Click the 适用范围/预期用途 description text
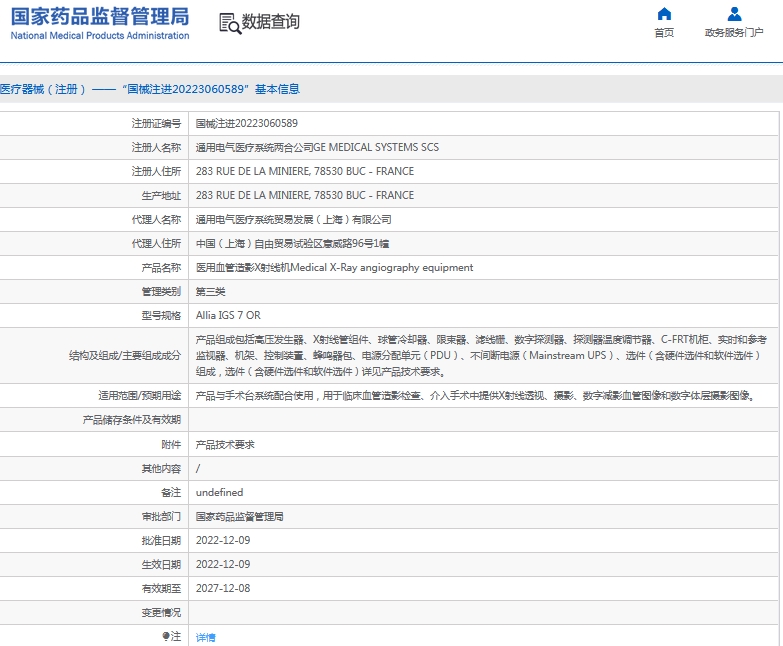Screen dimensions: 783x646 click(x=475, y=396)
